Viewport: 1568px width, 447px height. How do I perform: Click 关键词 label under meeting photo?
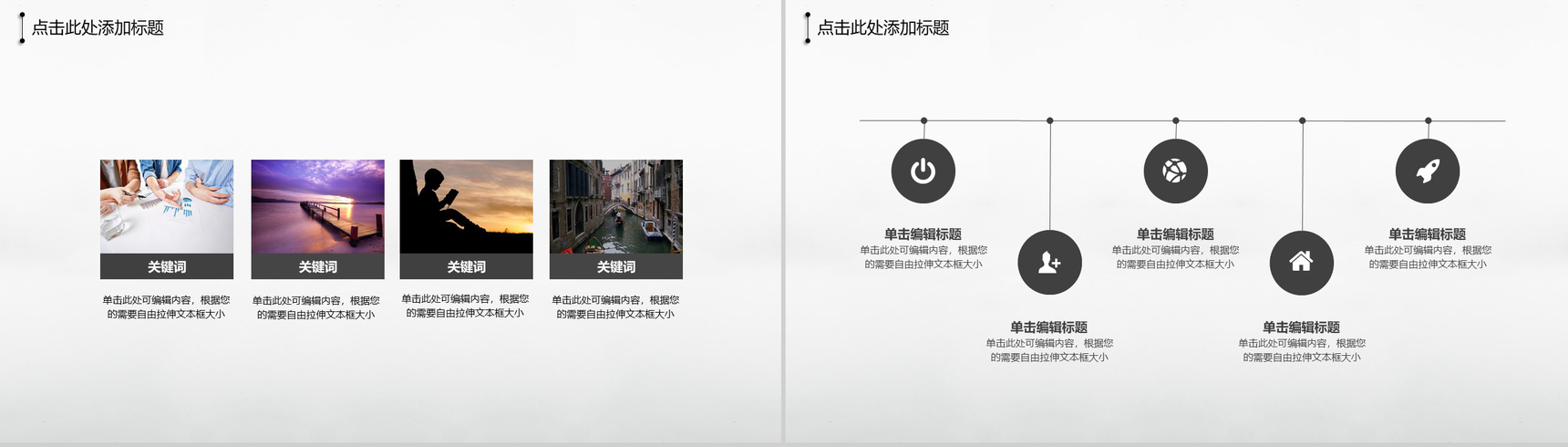point(167,266)
